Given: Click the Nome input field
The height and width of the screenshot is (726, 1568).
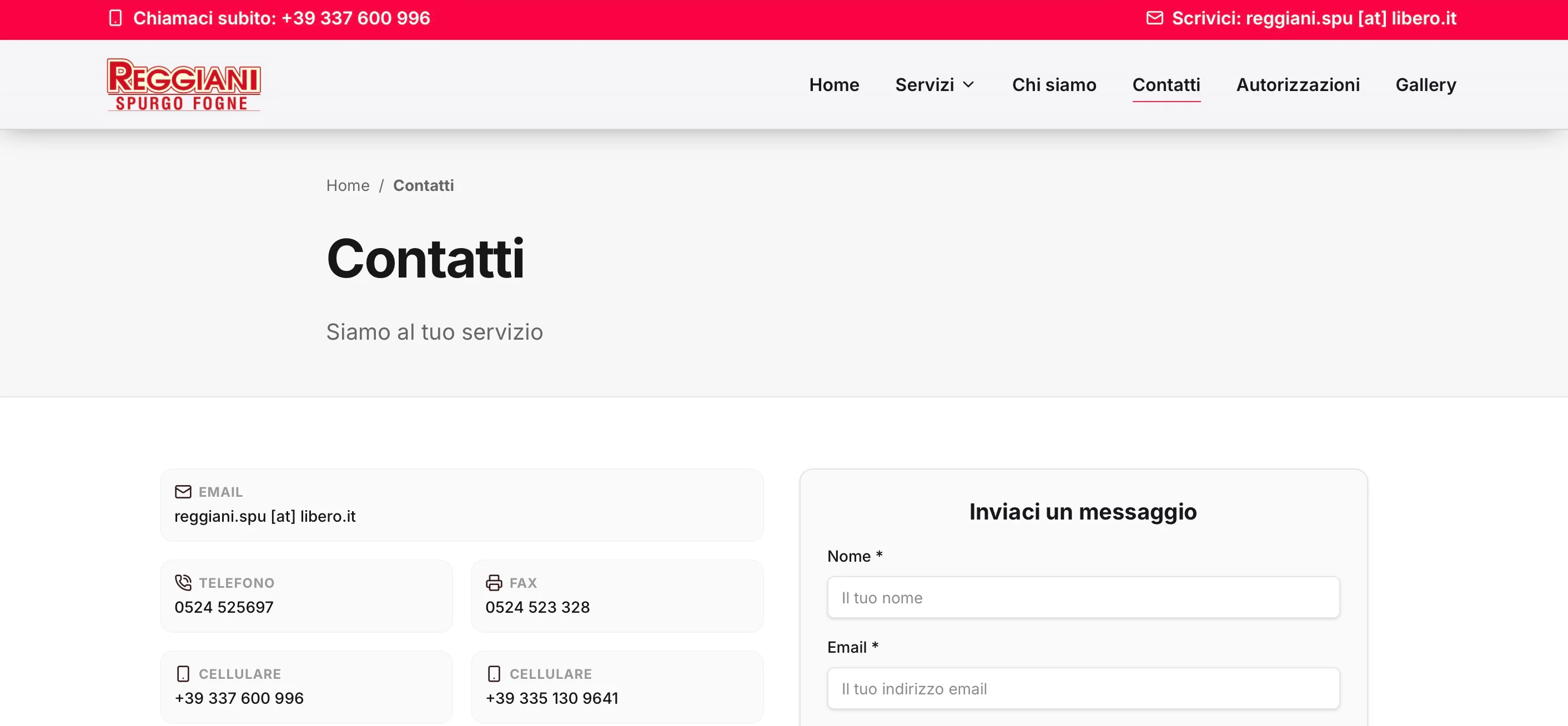Looking at the screenshot, I should [1083, 597].
